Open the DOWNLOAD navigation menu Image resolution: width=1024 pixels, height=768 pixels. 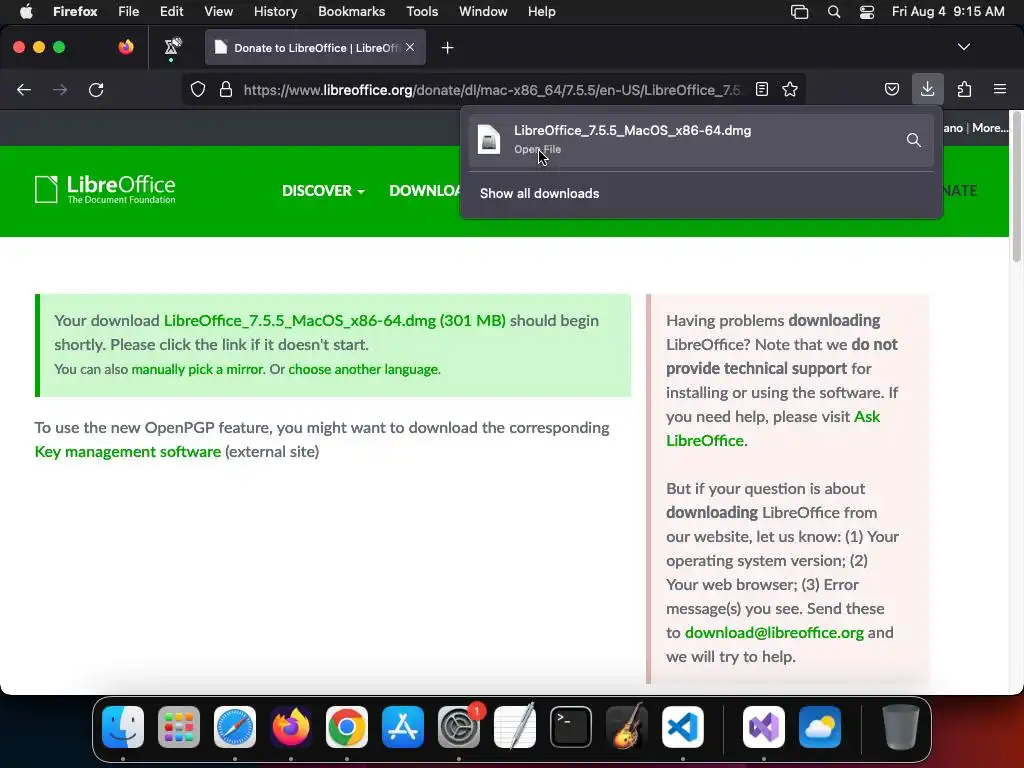click(x=424, y=191)
